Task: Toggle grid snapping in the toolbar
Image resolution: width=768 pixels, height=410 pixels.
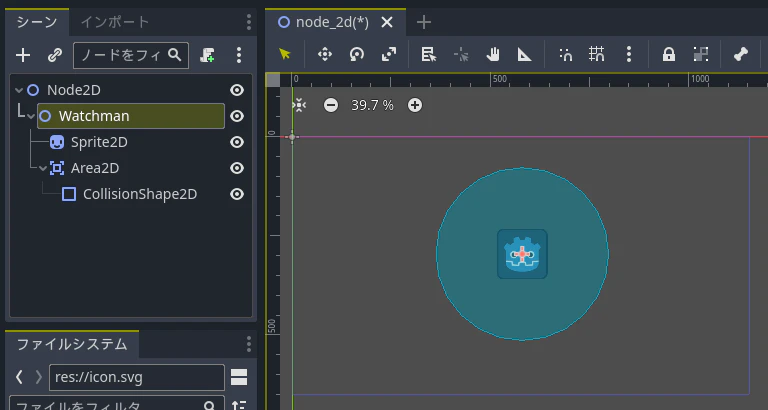Action: [x=597, y=54]
